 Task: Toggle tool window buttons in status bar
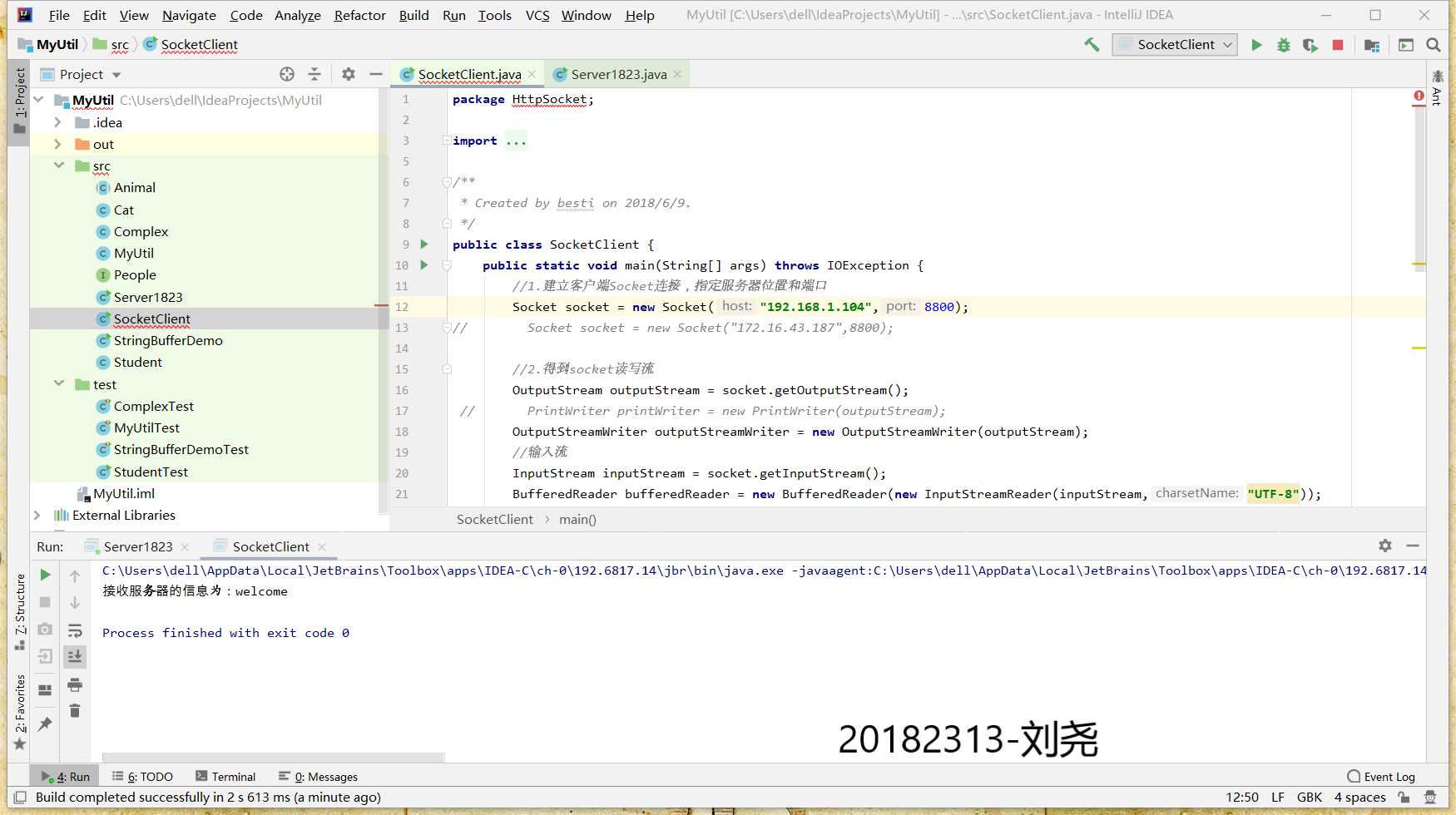pyautogui.click(x=21, y=798)
